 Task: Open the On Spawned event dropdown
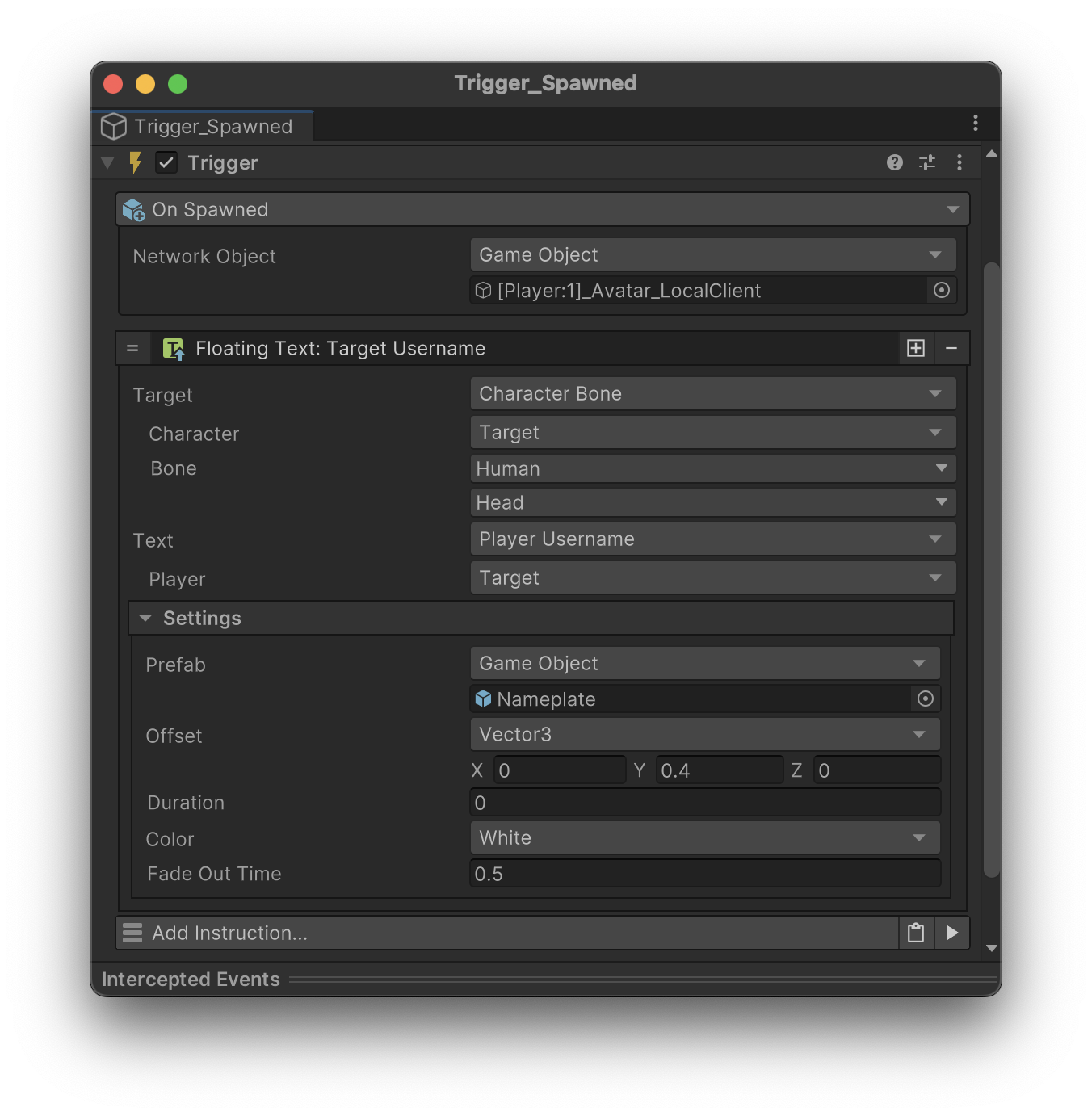[x=542, y=210]
